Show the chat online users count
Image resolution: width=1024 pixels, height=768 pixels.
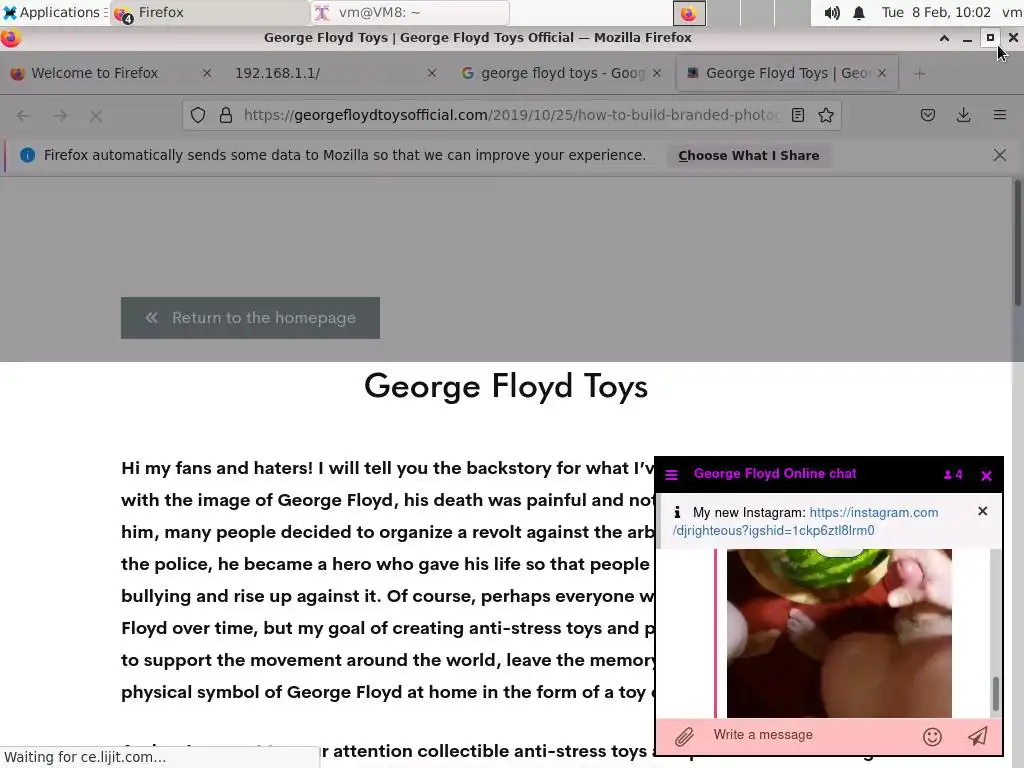(953, 475)
